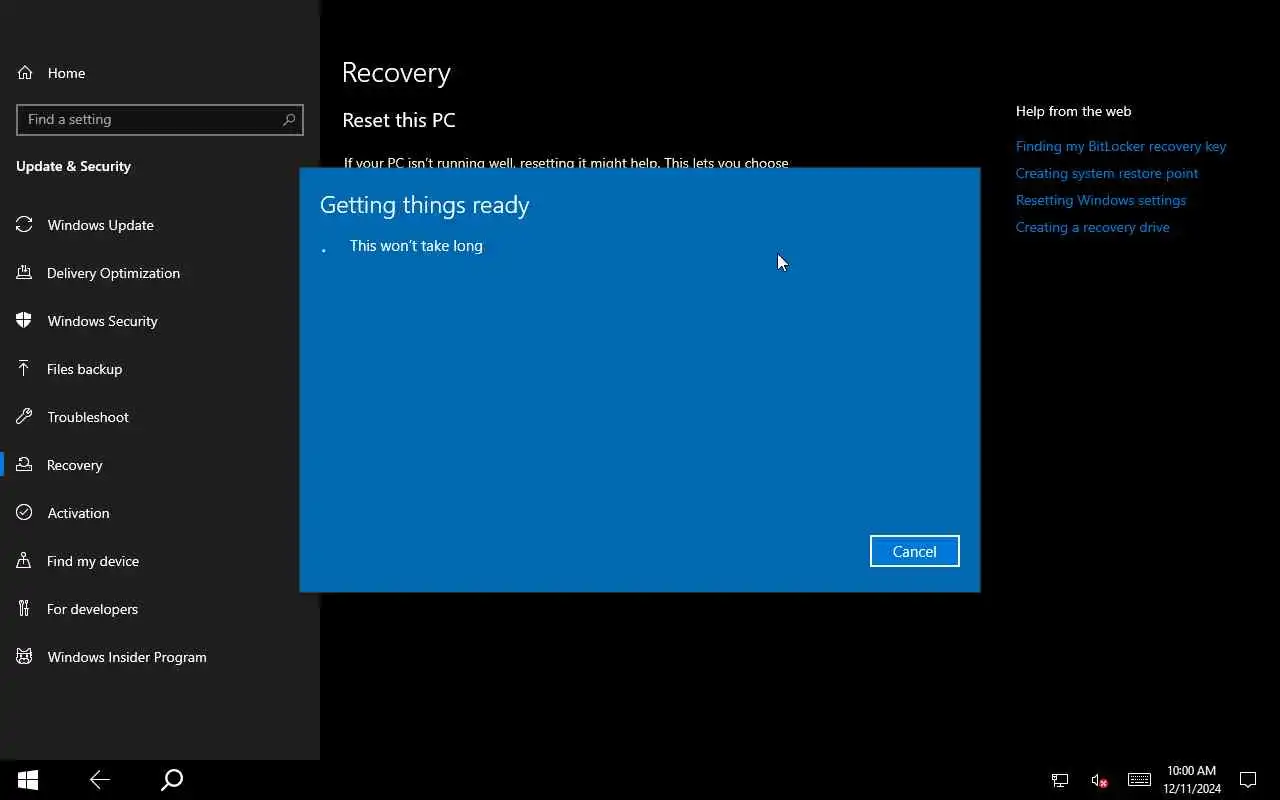This screenshot has height=800, width=1280.
Task: Open Windows Security page
Action: click(x=102, y=321)
